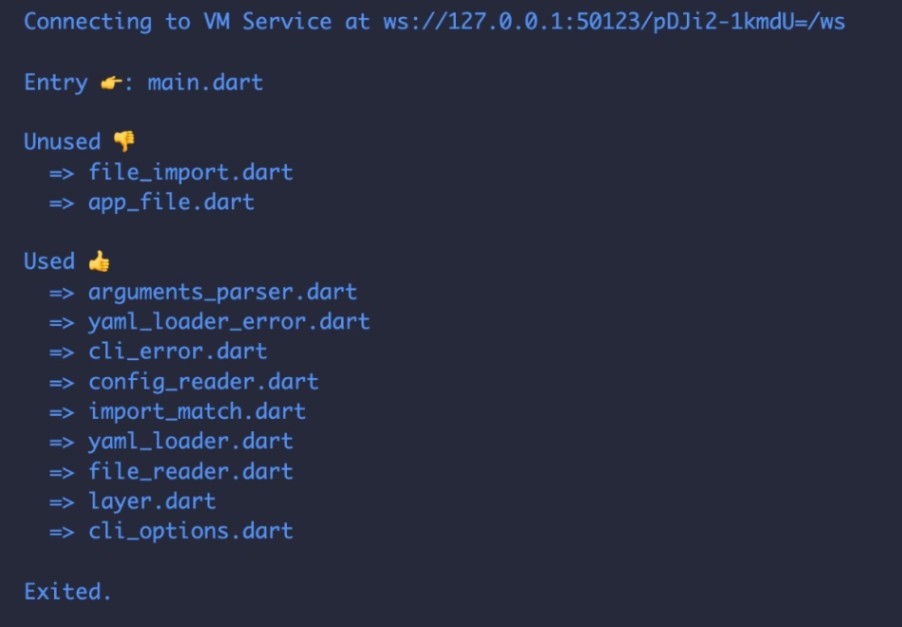Click the Unused section heading

(x=62, y=142)
